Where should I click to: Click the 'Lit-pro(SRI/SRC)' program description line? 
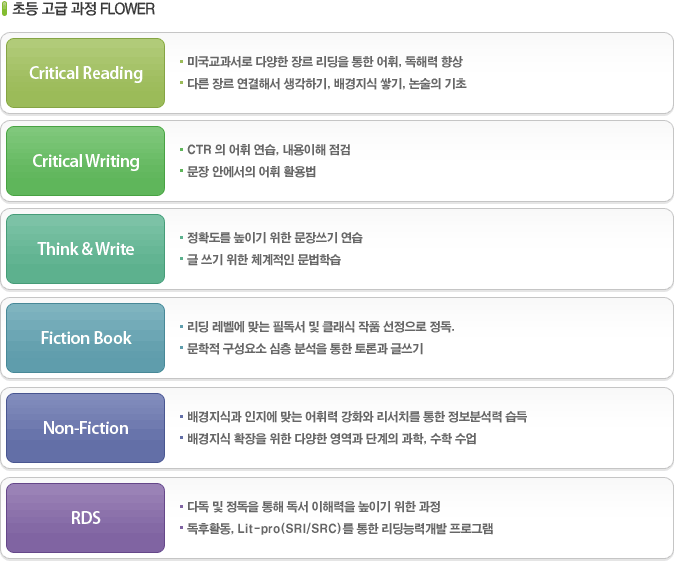click(340, 528)
